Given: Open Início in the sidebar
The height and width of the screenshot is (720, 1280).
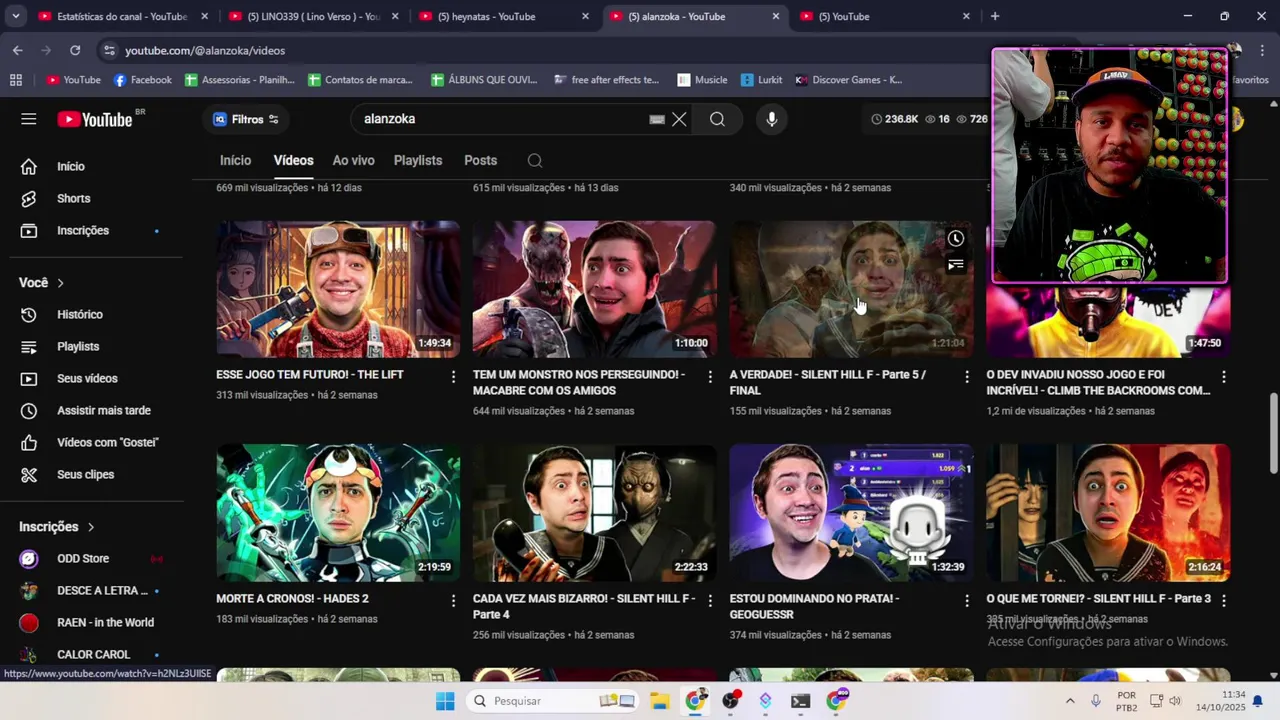Looking at the screenshot, I should [70, 167].
